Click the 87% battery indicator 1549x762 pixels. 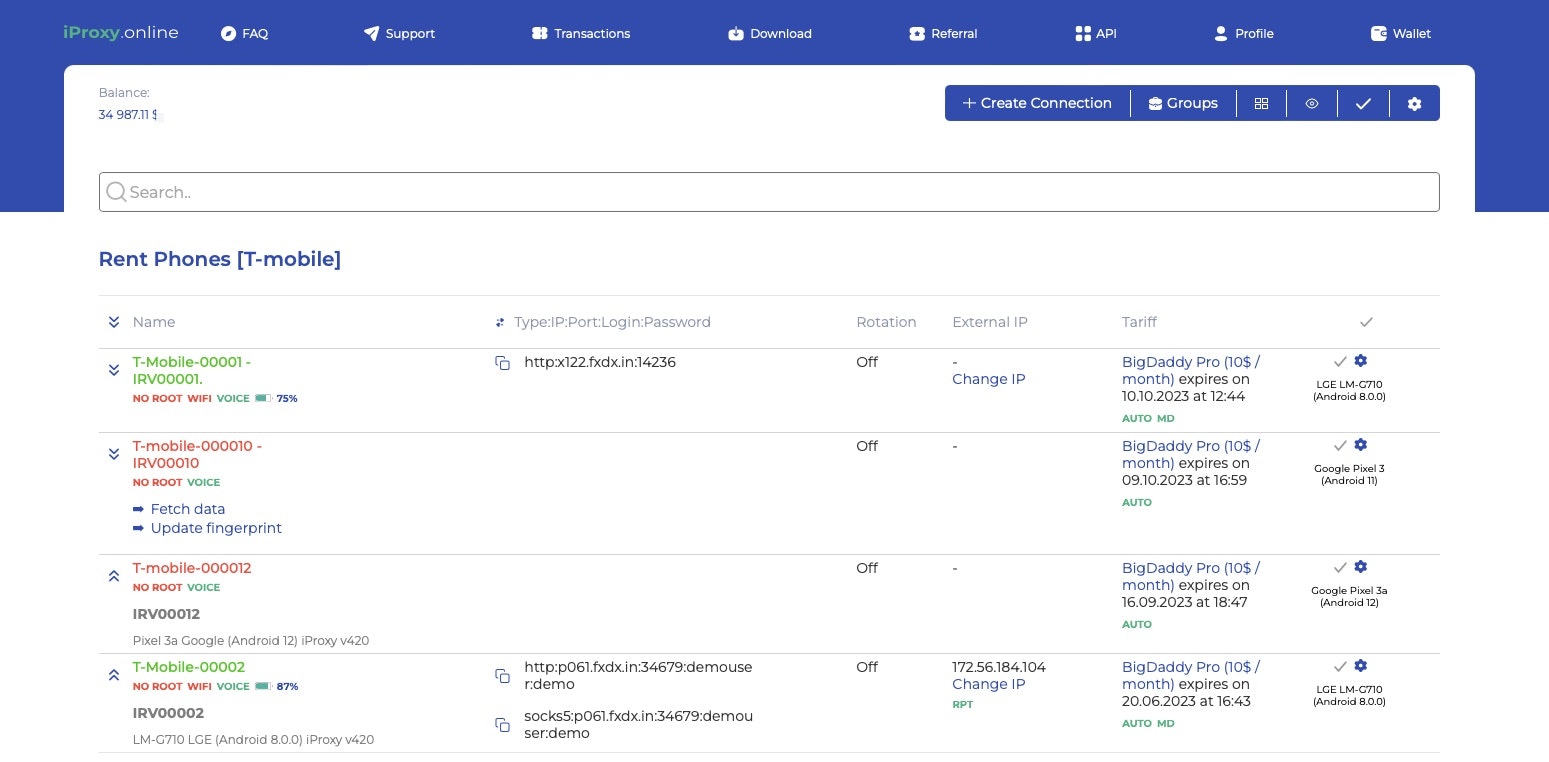tap(276, 687)
